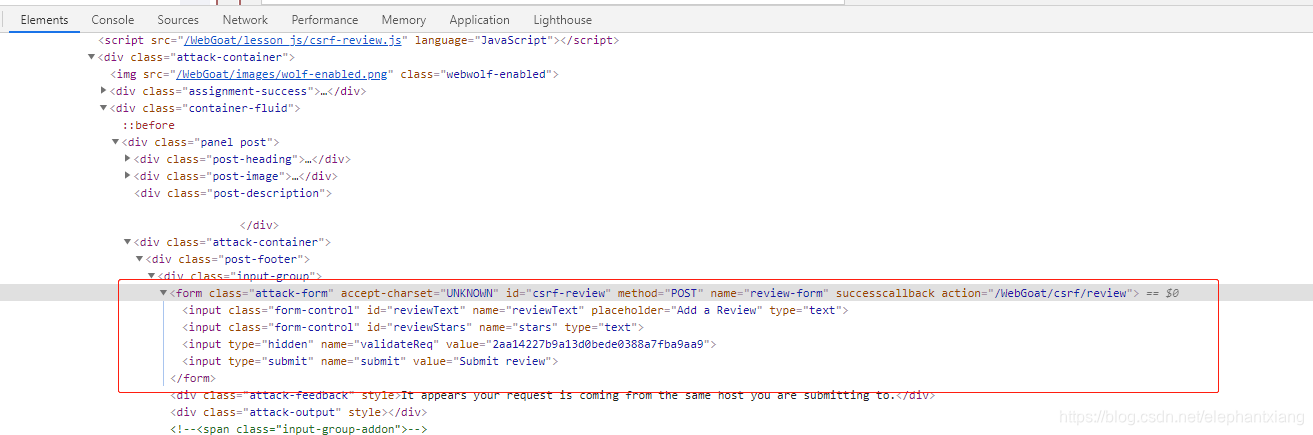
Task: Click the accept-charset value UNKNOWN
Action: [469, 293]
